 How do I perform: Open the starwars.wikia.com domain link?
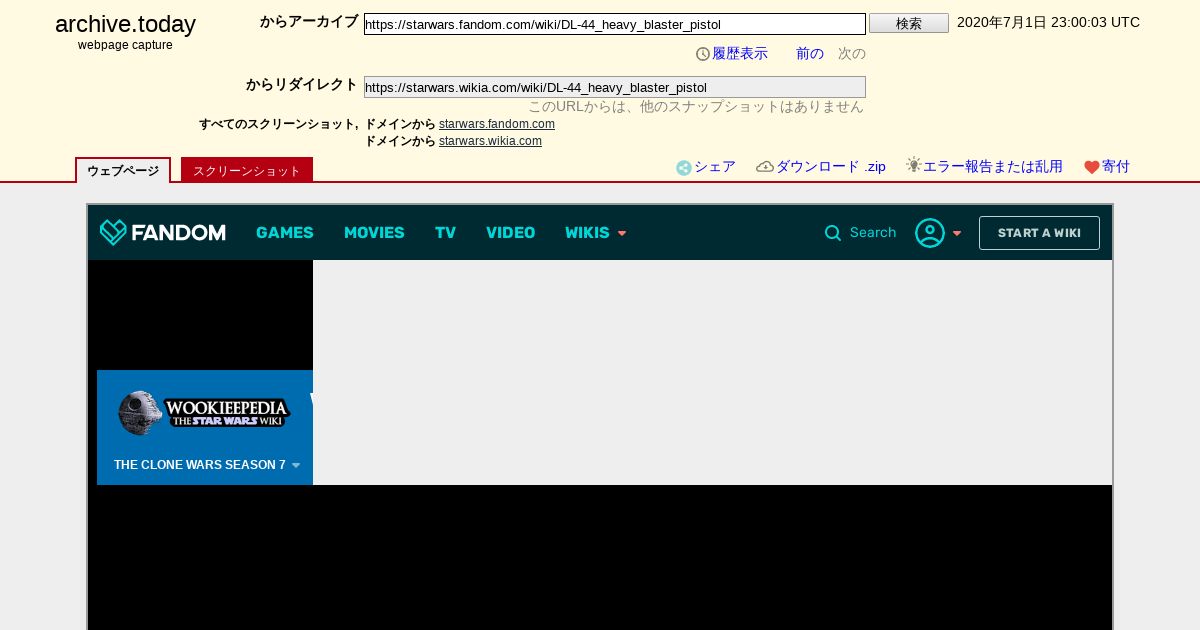pos(490,141)
